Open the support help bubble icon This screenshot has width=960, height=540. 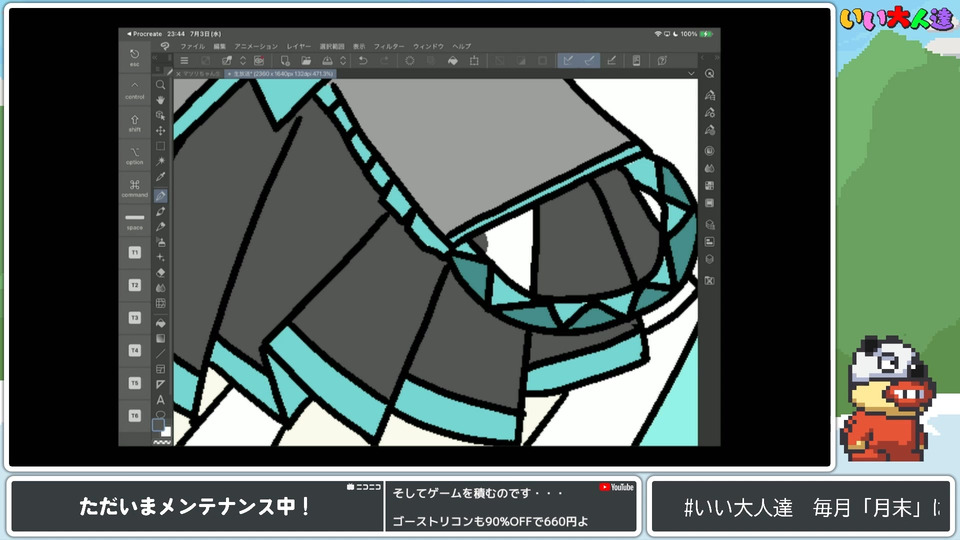point(662,61)
